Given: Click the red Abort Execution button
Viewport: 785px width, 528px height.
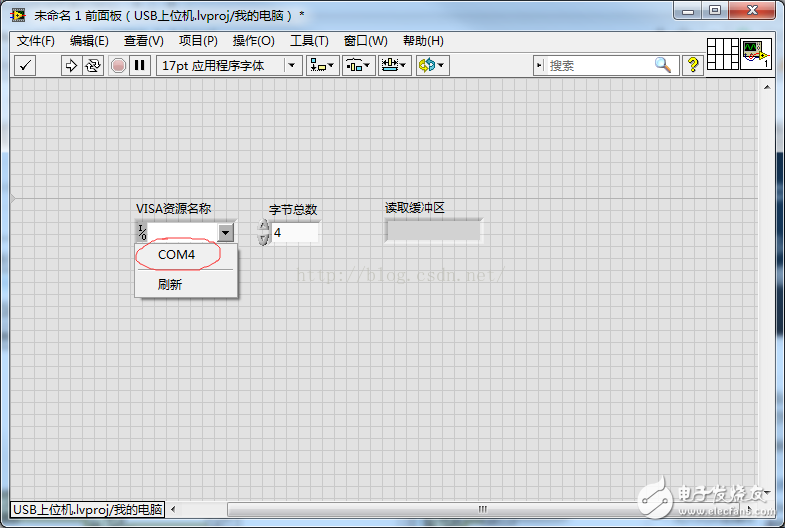Looking at the screenshot, I should coord(118,66).
